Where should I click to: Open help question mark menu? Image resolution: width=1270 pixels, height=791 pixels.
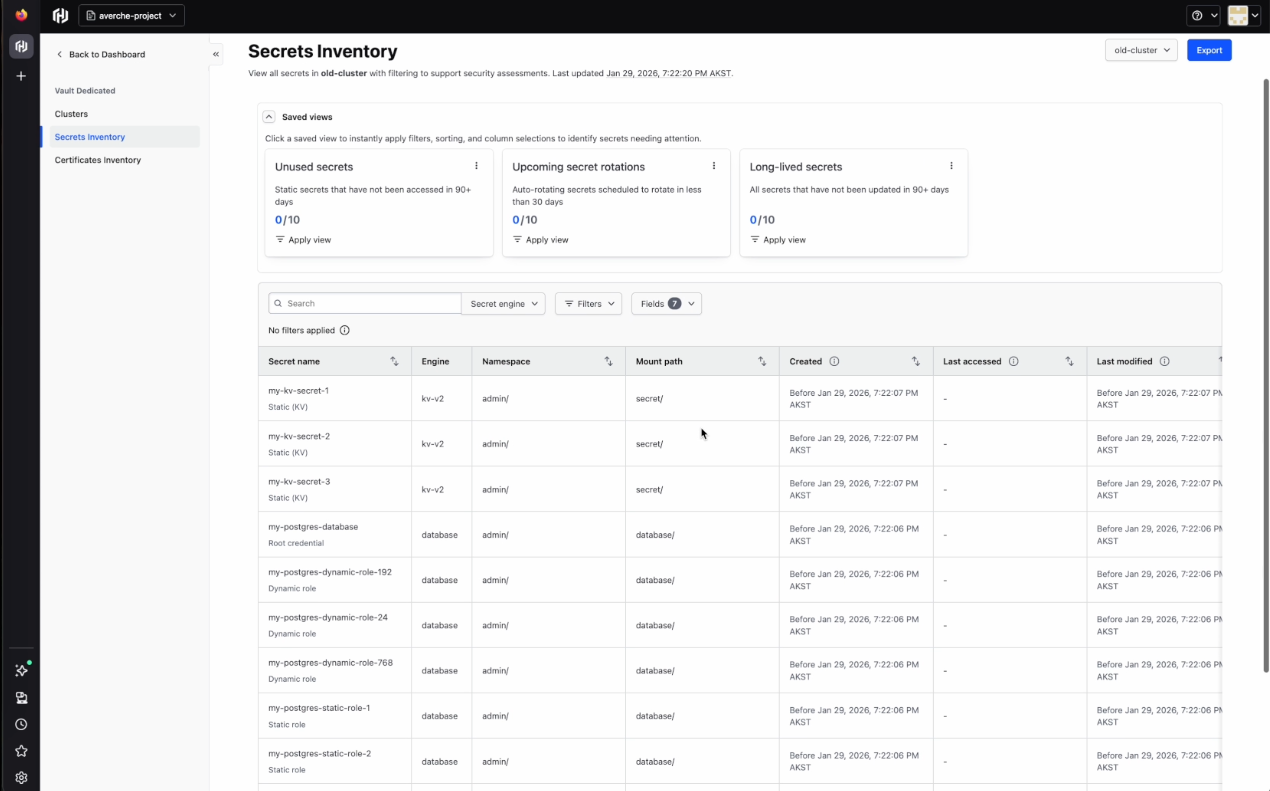[x=1203, y=16]
